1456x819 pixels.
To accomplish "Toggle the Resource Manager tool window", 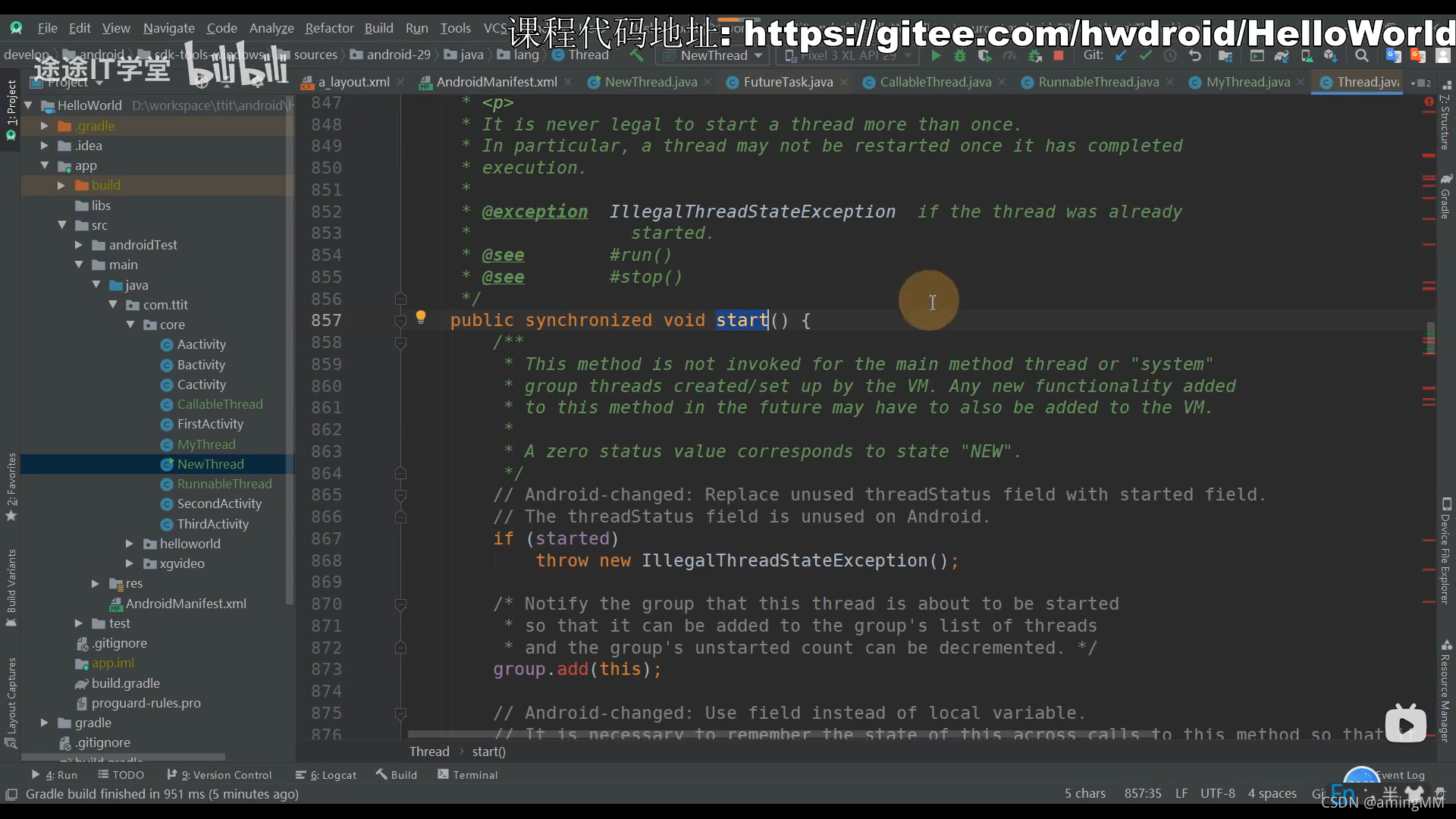I will [x=1445, y=691].
